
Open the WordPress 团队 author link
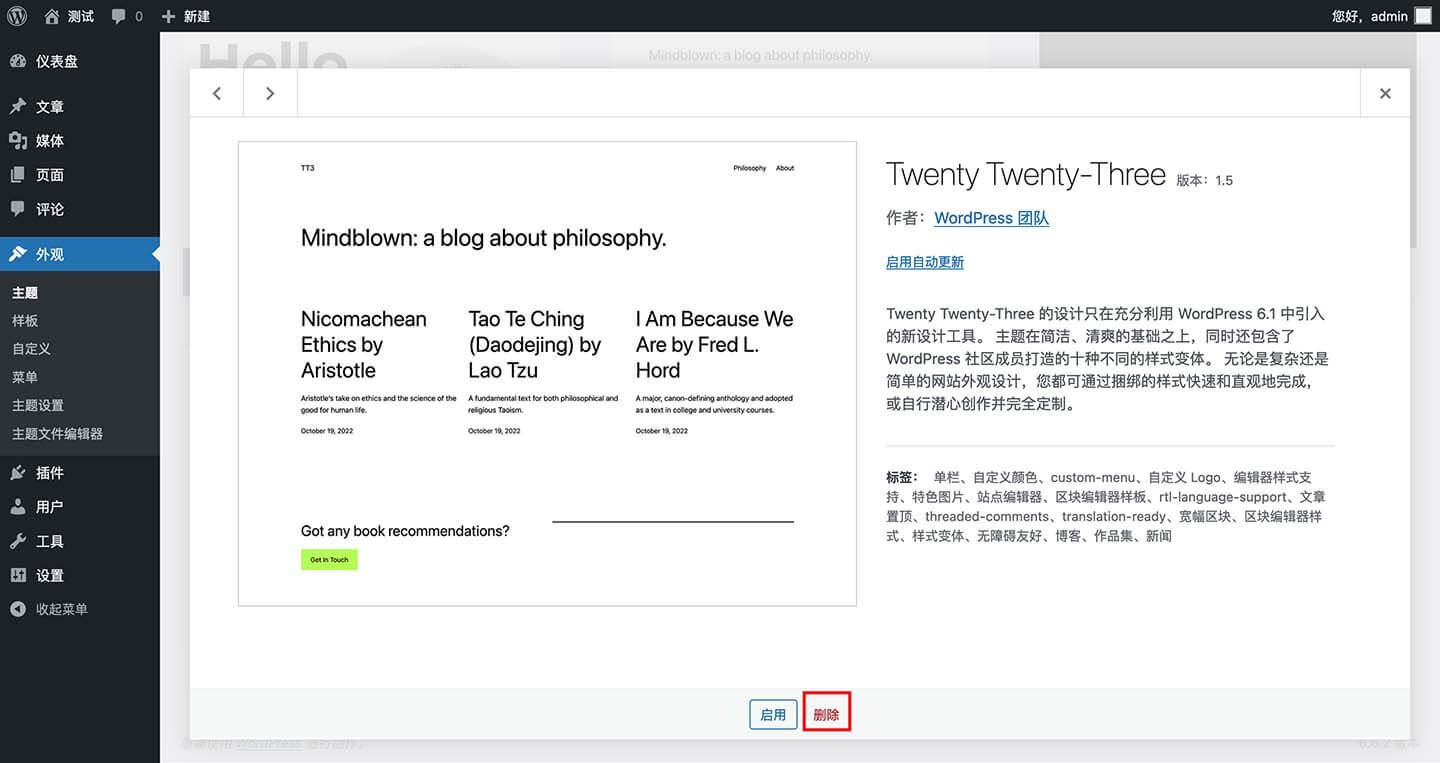pyautogui.click(x=991, y=218)
